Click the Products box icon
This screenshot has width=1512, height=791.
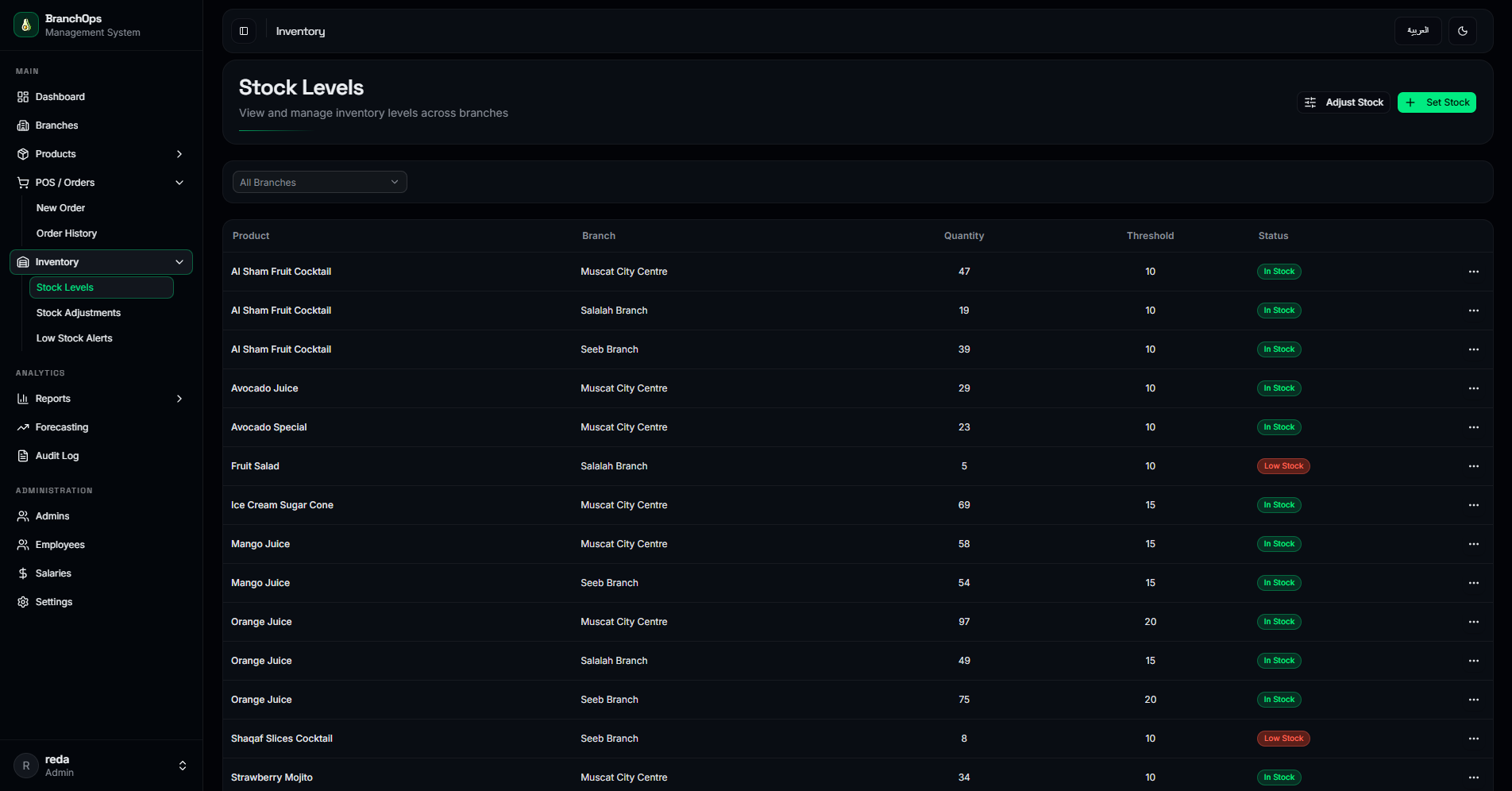tap(23, 154)
